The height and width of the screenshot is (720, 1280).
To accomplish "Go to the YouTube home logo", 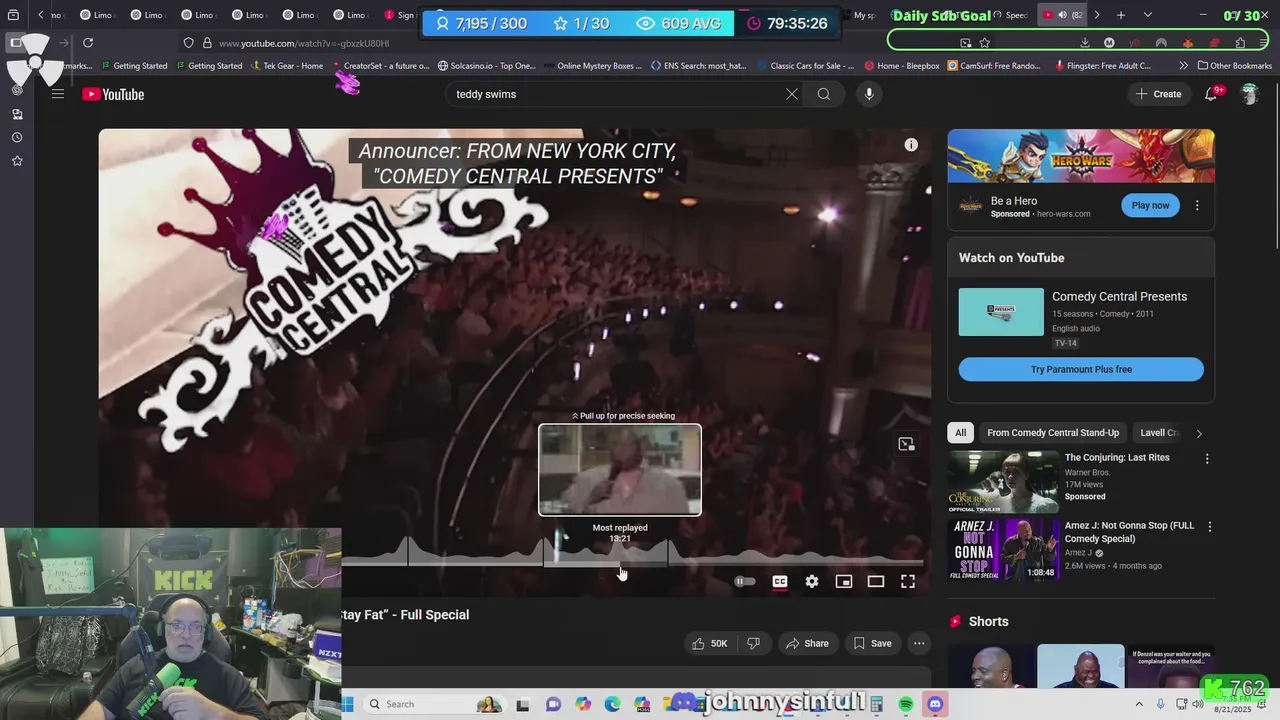I will click(113, 94).
